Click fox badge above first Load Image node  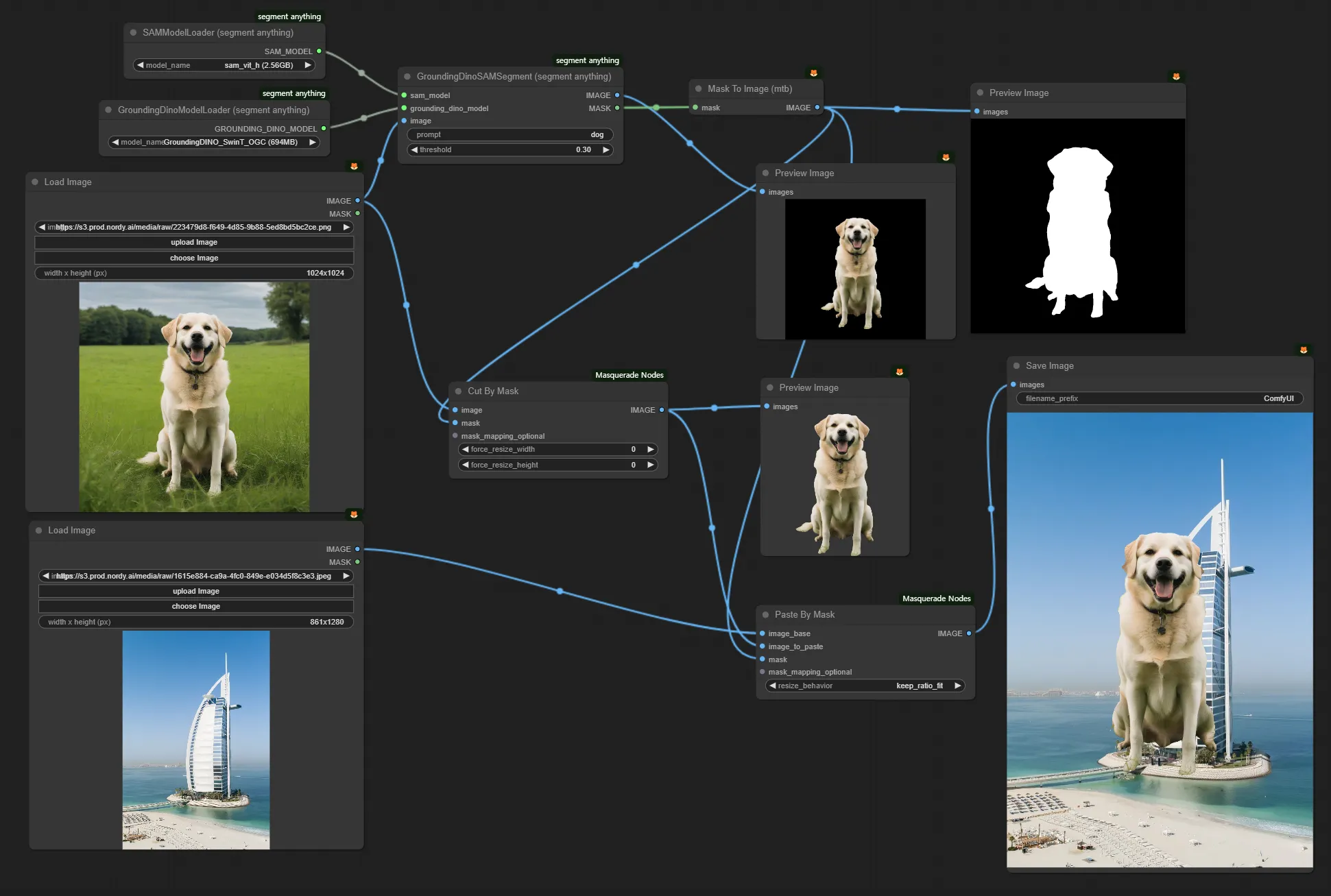pyautogui.click(x=354, y=166)
